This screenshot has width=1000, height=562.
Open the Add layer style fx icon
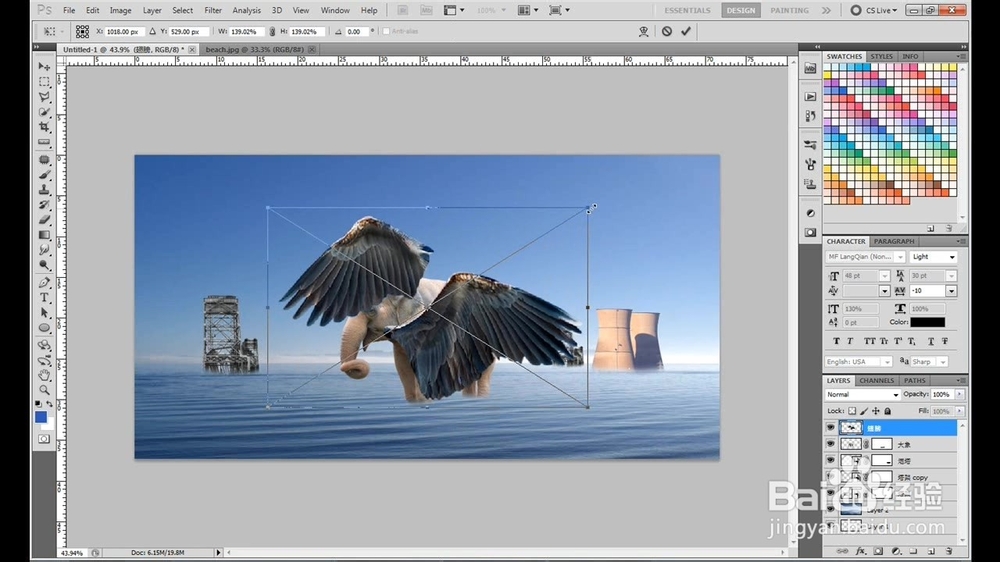[860, 551]
